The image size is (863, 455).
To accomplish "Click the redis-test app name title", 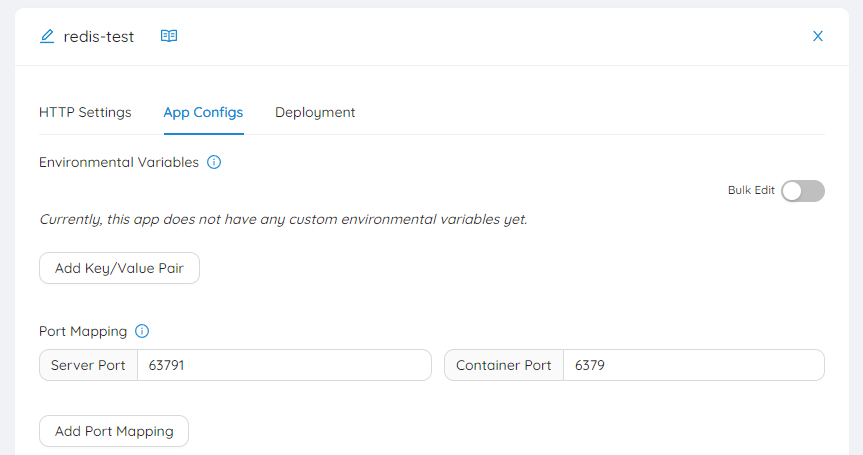I will tap(99, 36).
